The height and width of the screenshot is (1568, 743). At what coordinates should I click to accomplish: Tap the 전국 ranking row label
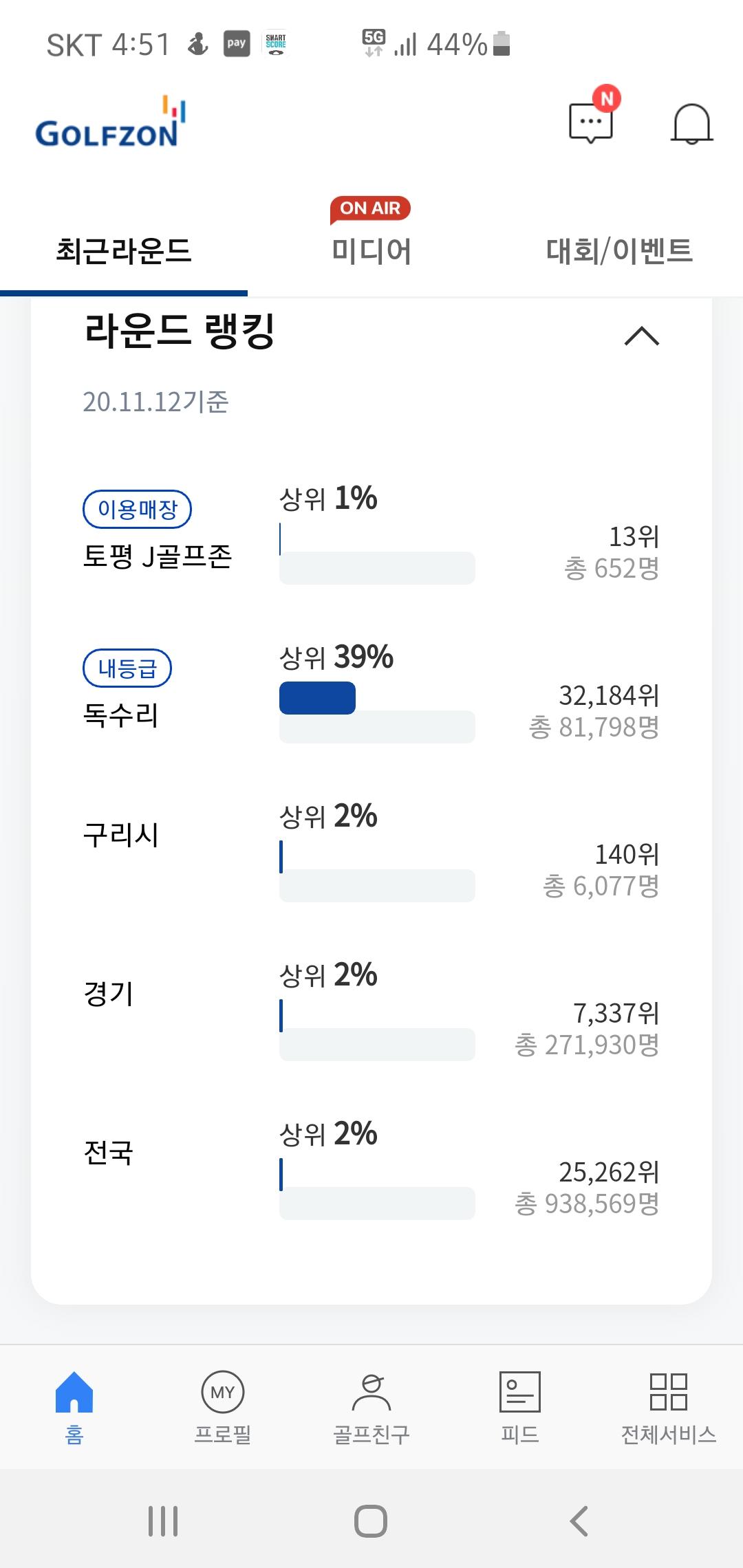tap(109, 1153)
